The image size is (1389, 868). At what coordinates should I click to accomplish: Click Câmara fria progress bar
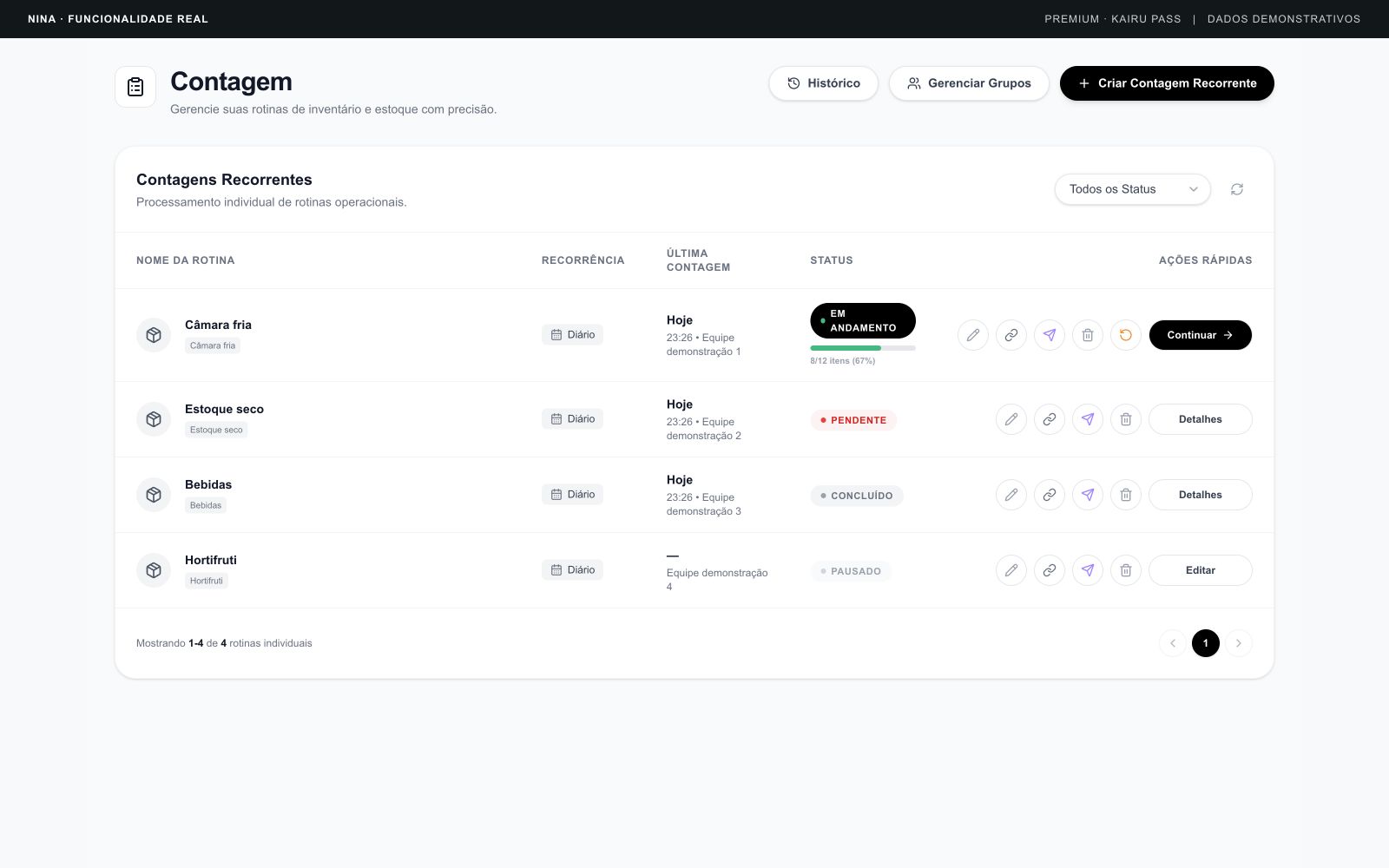pyautogui.click(x=863, y=348)
